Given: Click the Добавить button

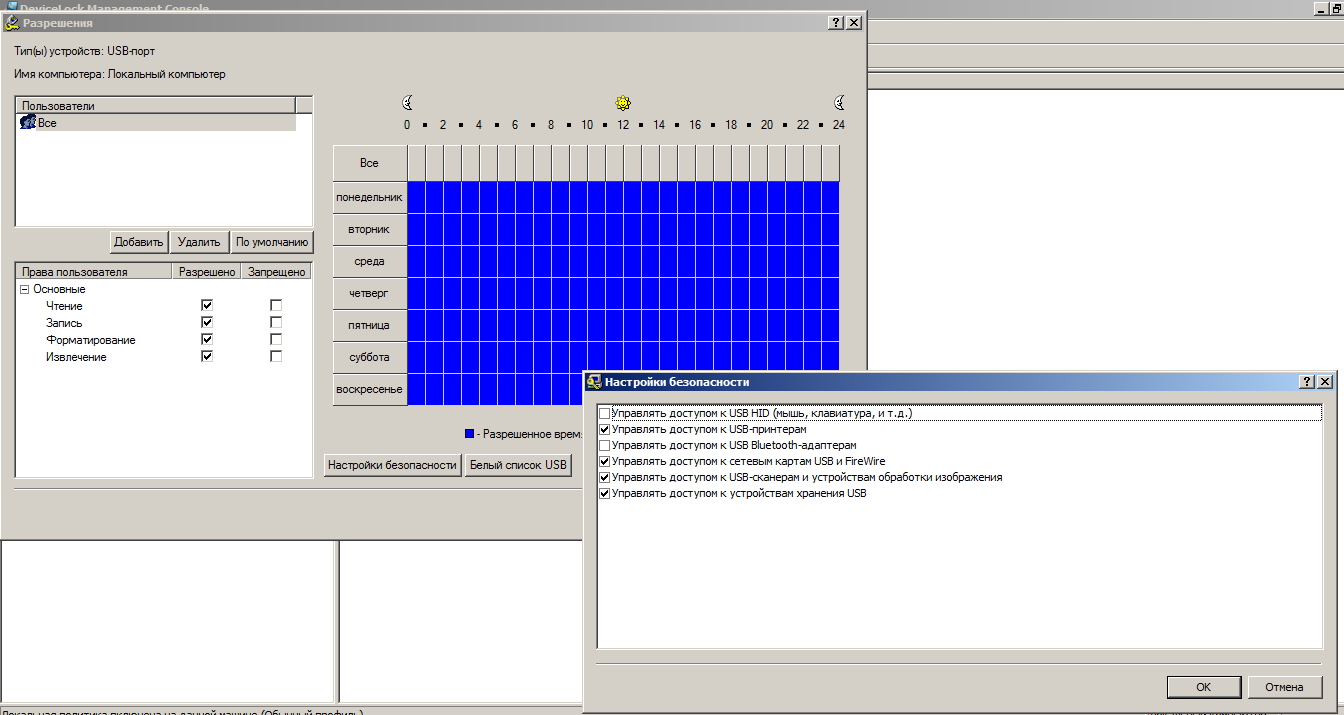Looking at the screenshot, I should (x=139, y=242).
